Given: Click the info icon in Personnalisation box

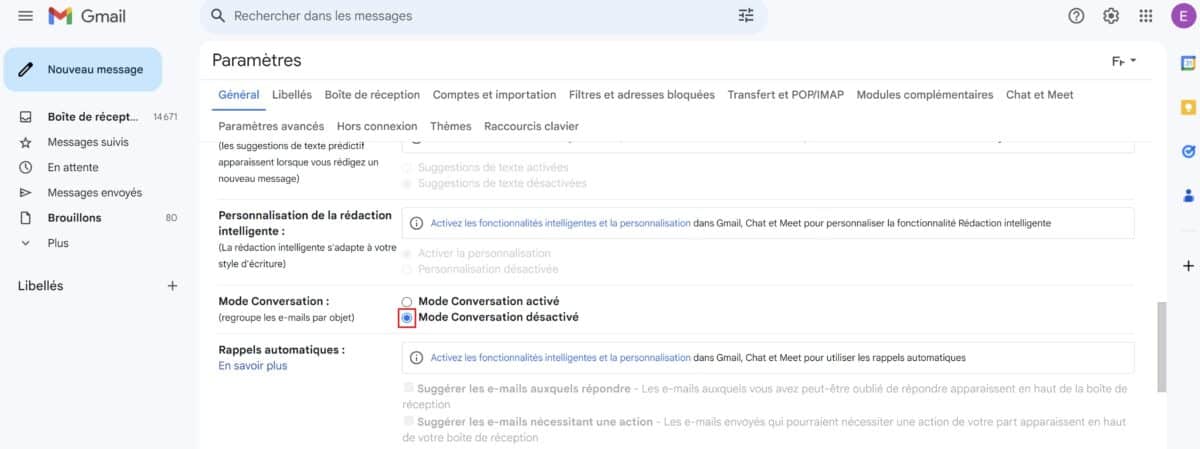Looking at the screenshot, I should 417,223.
